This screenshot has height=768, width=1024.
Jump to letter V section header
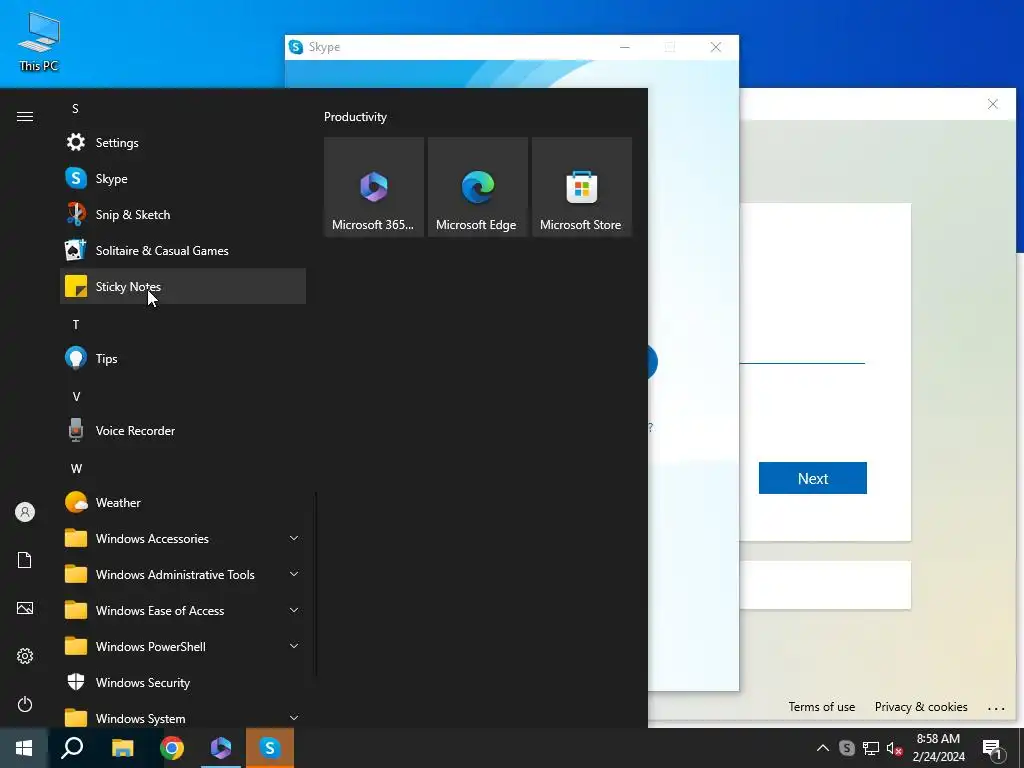pyautogui.click(x=76, y=396)
